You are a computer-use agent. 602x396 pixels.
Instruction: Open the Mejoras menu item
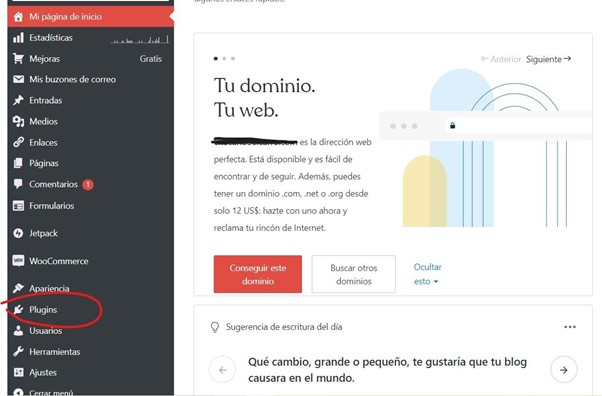[91, 58]
